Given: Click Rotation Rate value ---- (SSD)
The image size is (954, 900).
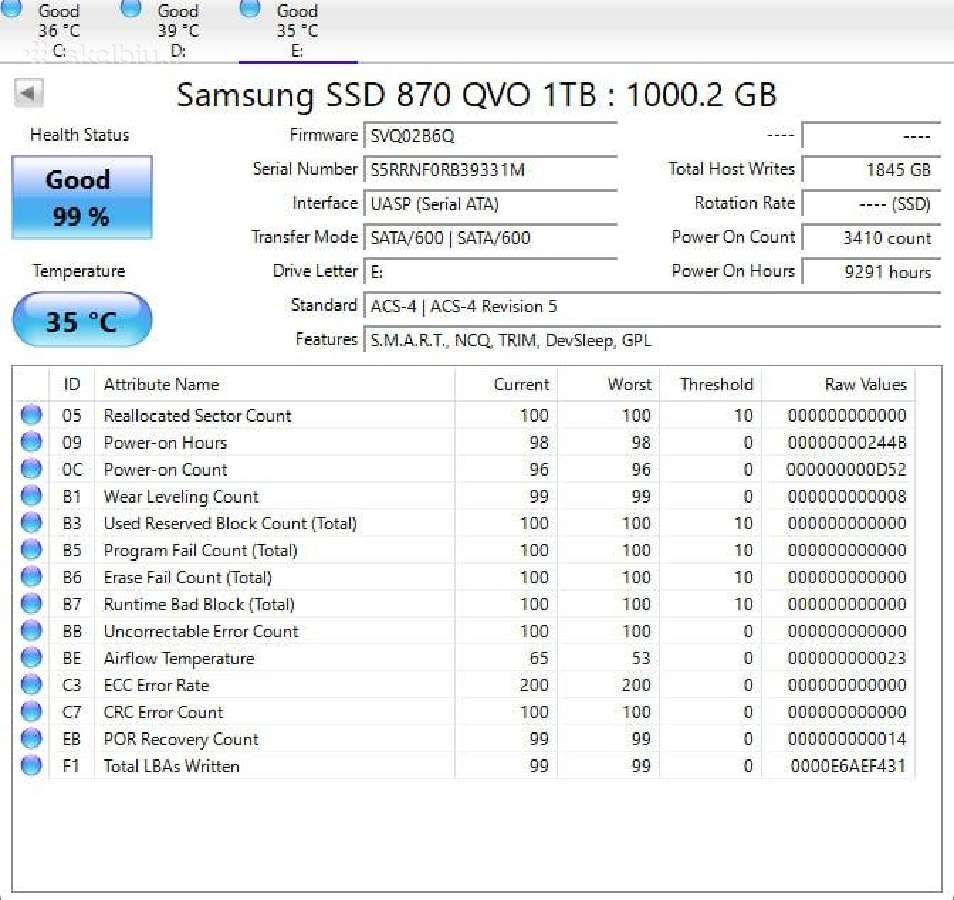Looking at the screenshot, I should (871, 204).
